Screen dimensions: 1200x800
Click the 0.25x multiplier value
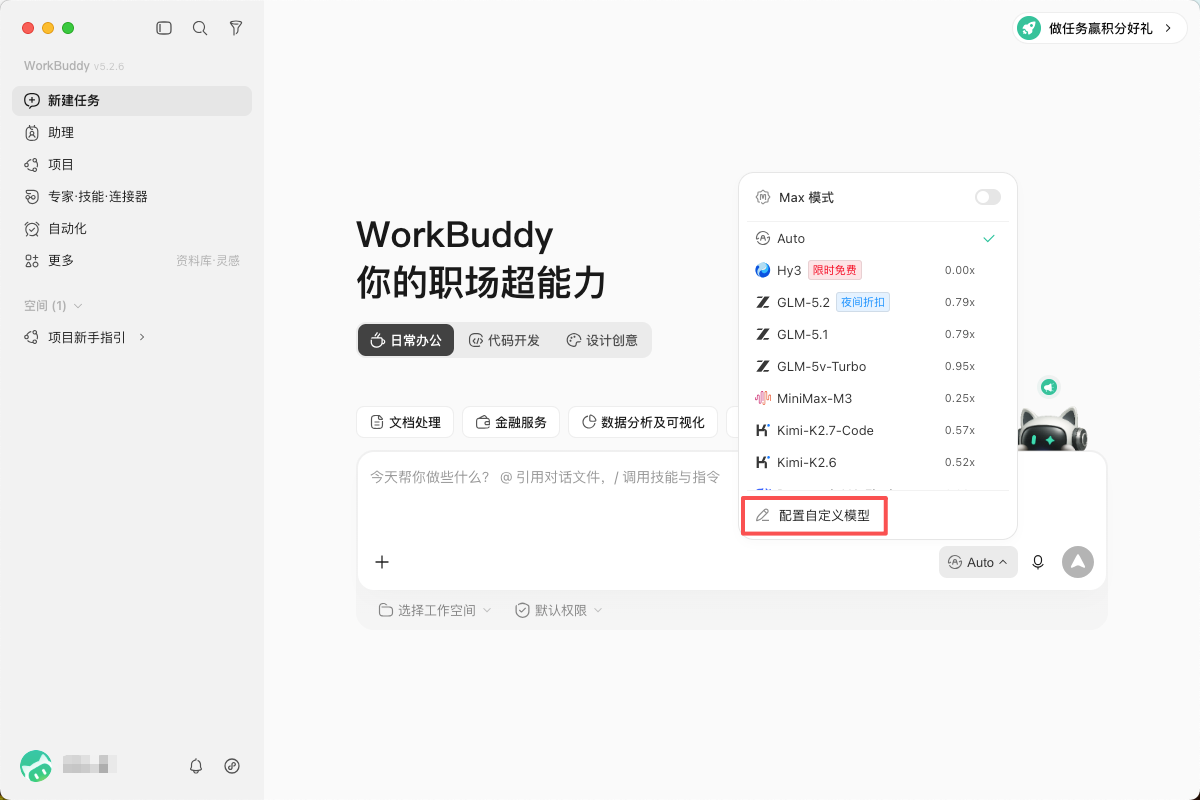pyautogui.click(x=960, y=398)
